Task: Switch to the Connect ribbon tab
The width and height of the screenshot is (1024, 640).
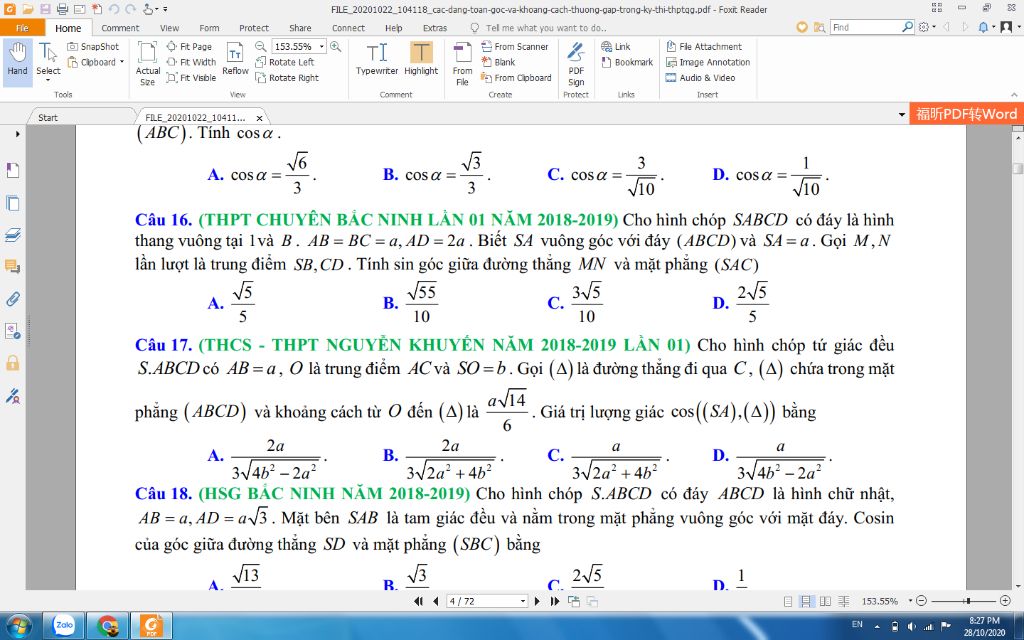Action: pos(348,28)
